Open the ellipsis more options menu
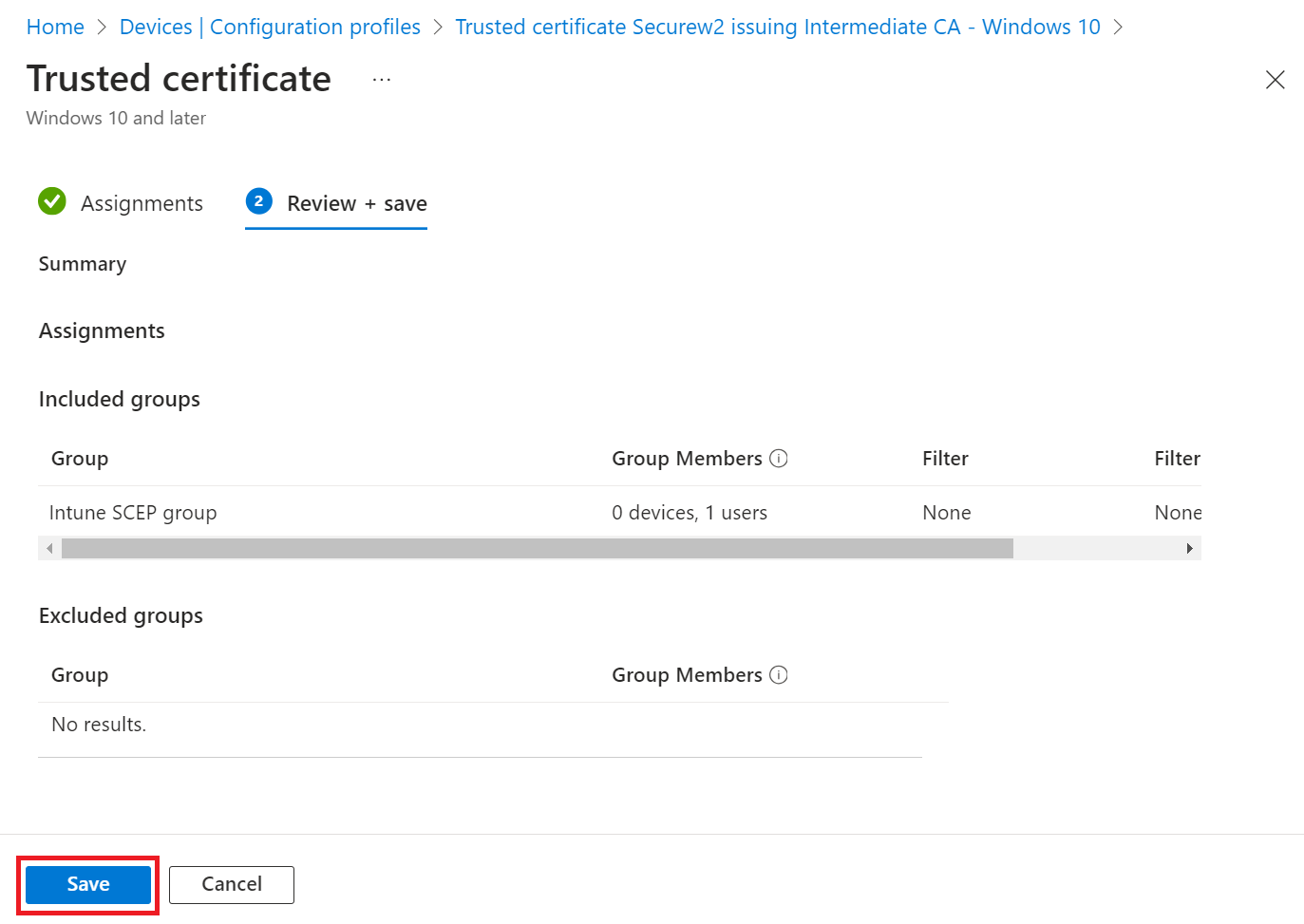The image size is (1304, 924). [382, 81]
